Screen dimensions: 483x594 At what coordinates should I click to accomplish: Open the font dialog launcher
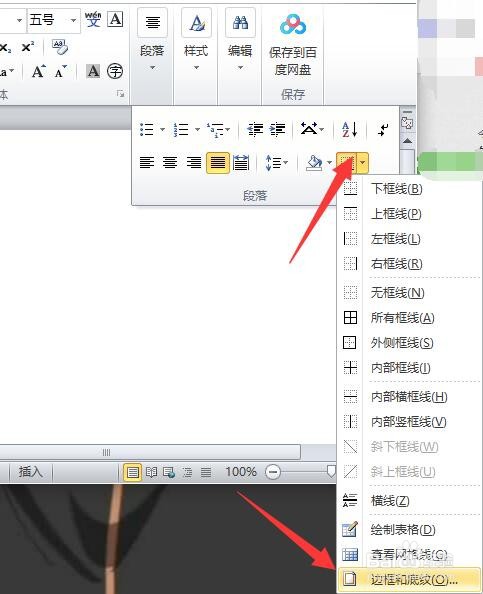click(x=120, y=93)
